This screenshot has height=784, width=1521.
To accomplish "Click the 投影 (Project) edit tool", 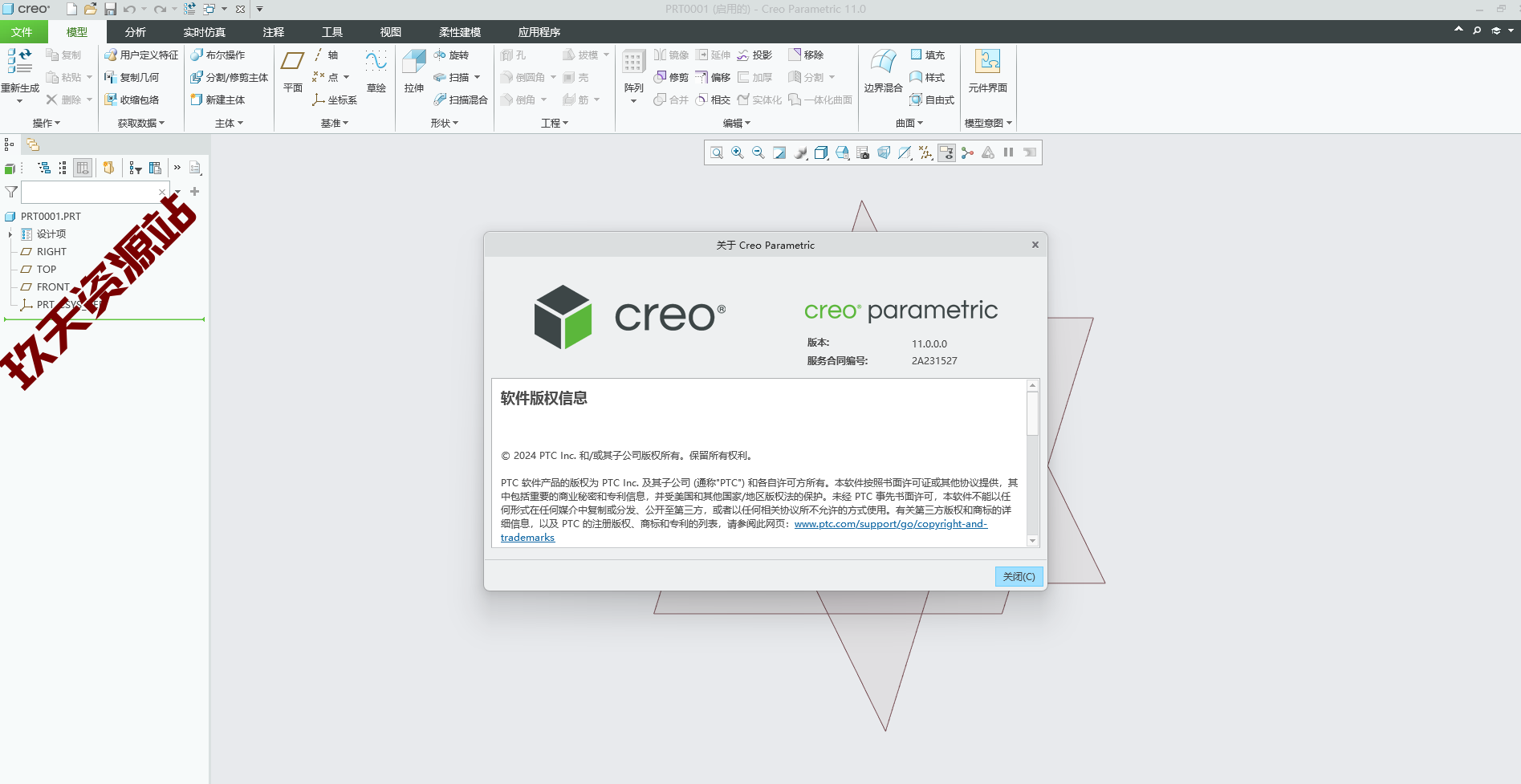I will pos(754,55).
